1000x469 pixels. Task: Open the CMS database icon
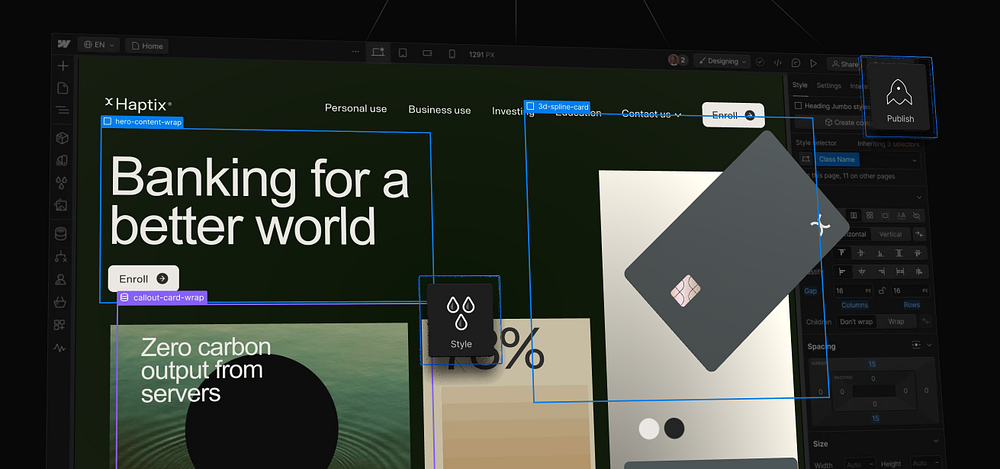pyautogui.click(x=61, y=234)
